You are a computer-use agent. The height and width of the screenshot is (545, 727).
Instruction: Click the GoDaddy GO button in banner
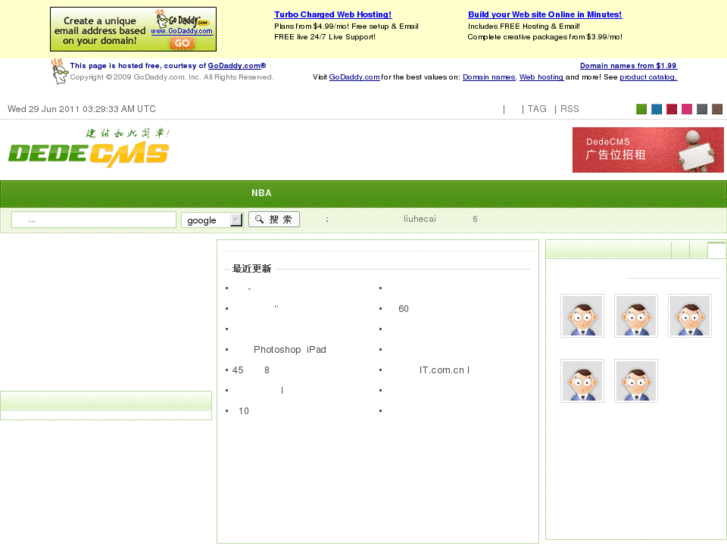tap(182, 43)
